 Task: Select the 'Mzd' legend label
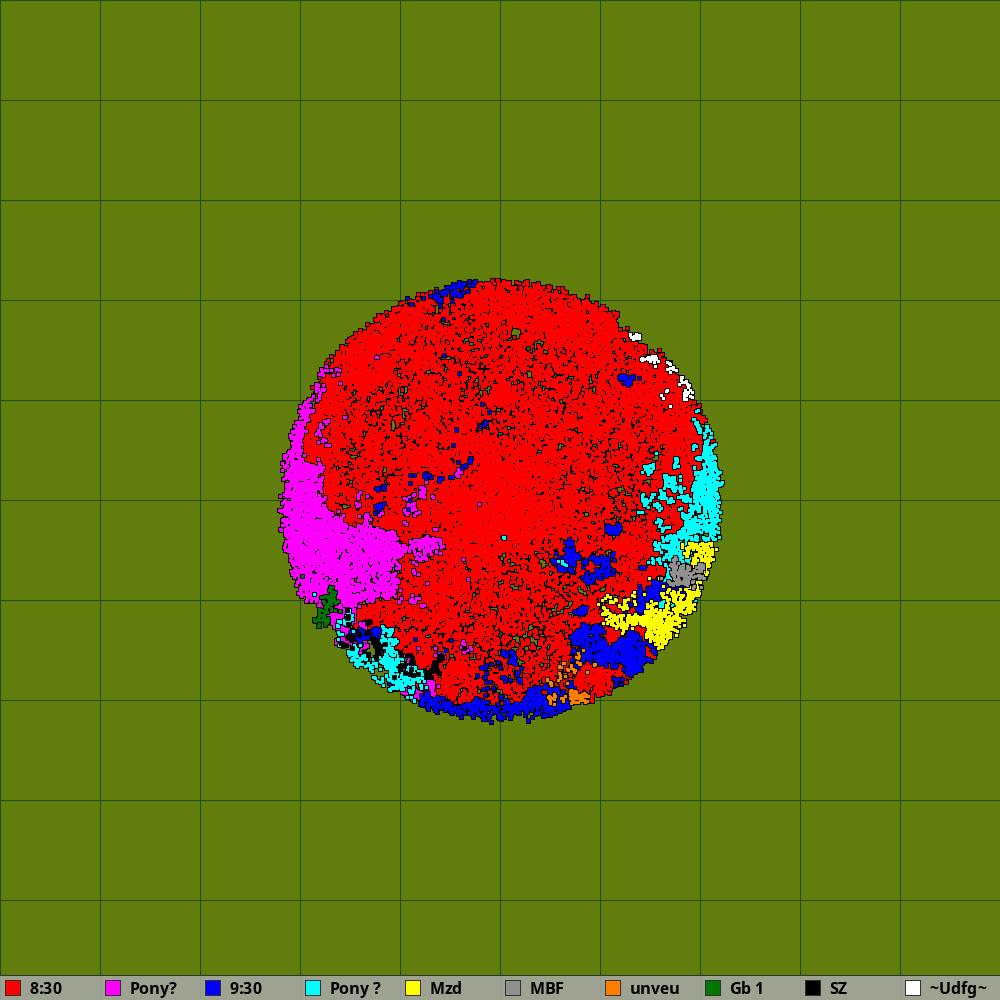click(446, 988)
